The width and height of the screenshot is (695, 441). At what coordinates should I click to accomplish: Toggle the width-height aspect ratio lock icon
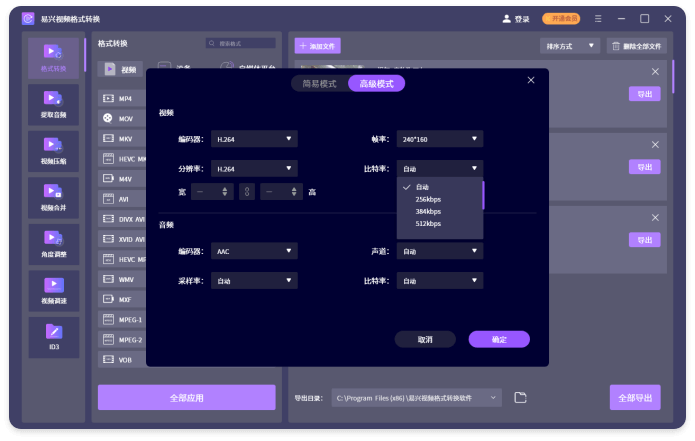tap(247, 191)
